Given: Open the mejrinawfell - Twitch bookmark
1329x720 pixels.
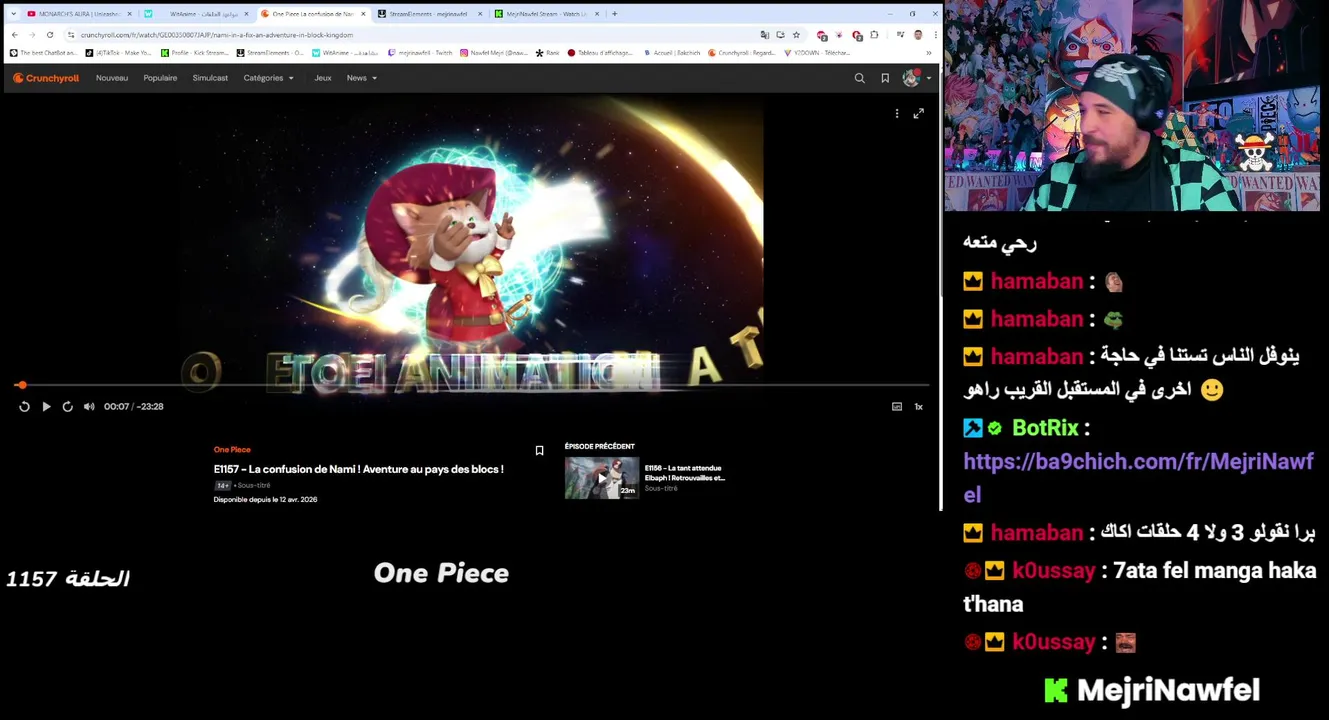Looking at the screenshot, I should [x=420, y=53].
